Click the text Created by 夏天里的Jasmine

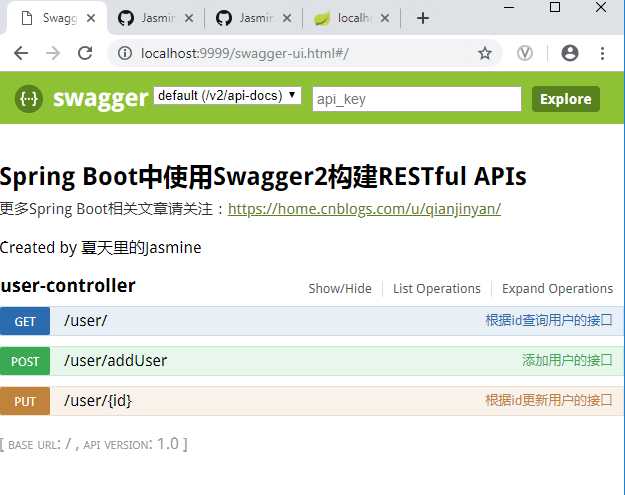[100, 248]
